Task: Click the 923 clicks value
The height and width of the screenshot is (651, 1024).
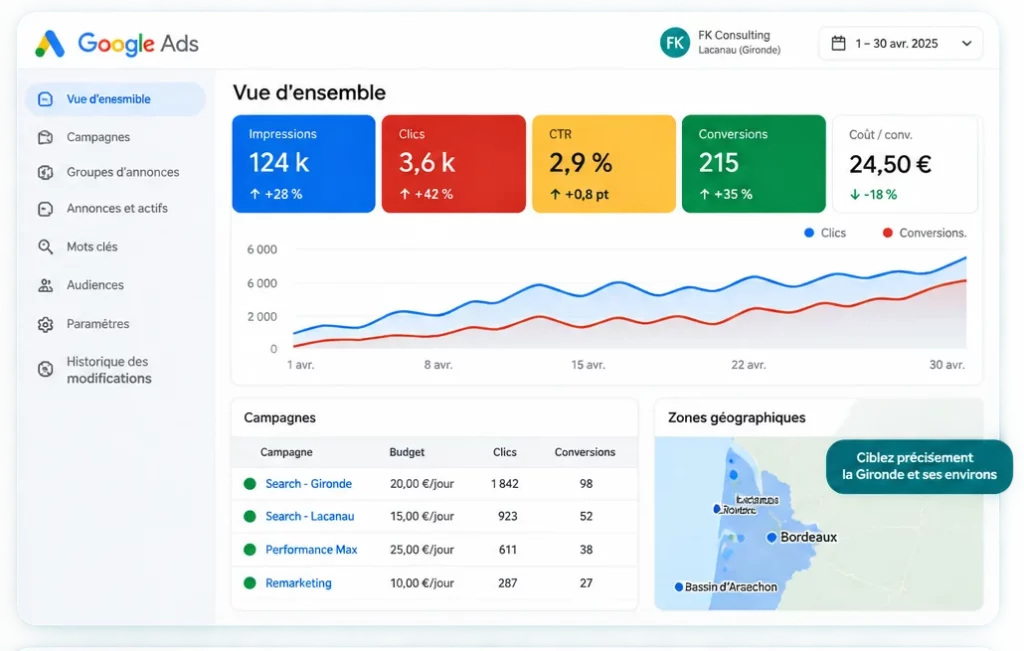Action: [507, 516]
